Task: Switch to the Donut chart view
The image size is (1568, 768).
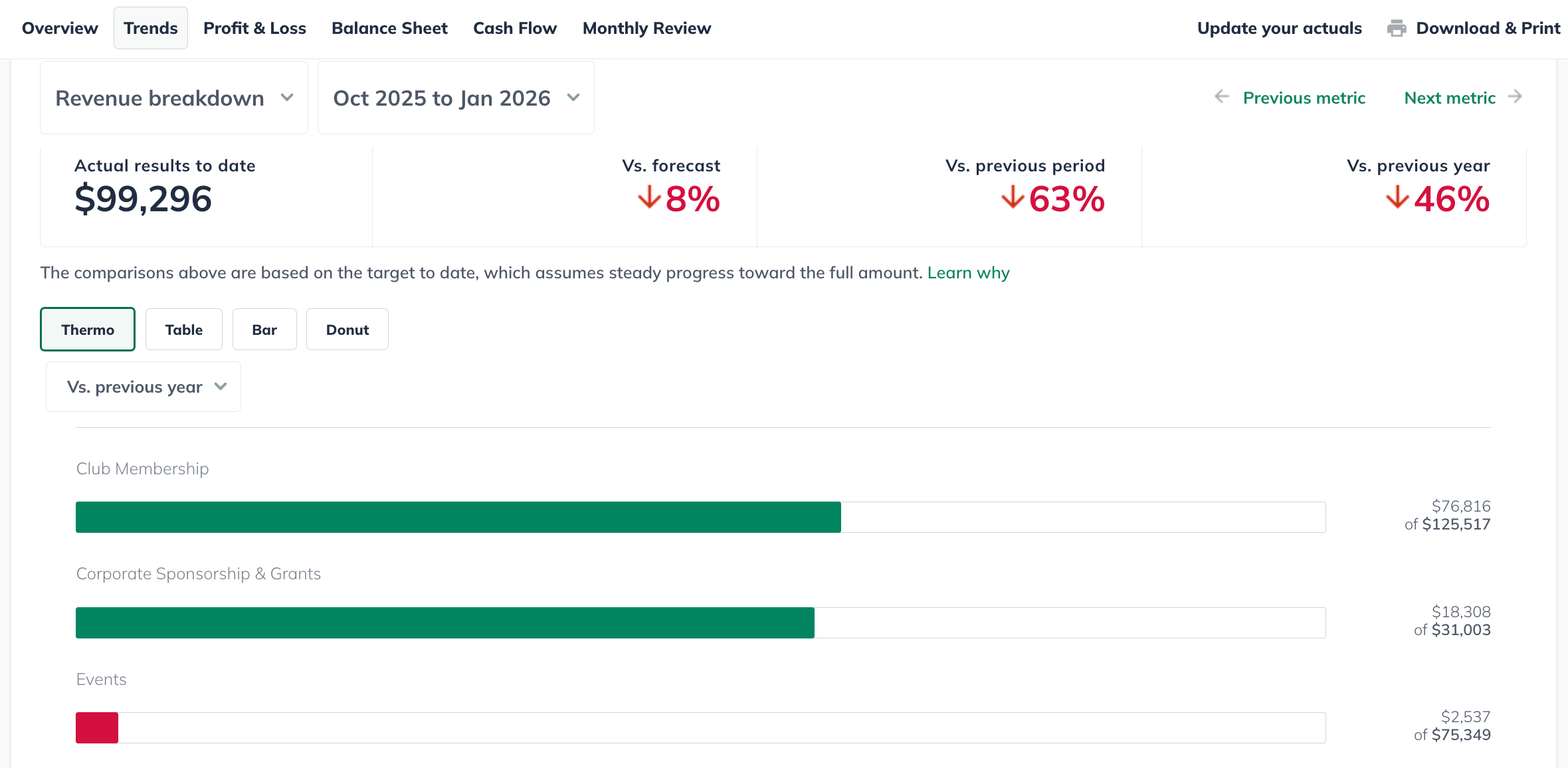Action: [347, 330]
